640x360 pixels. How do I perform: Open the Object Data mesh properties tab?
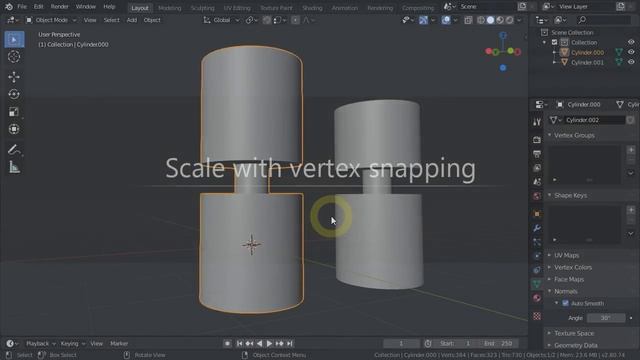pos(537,284)
